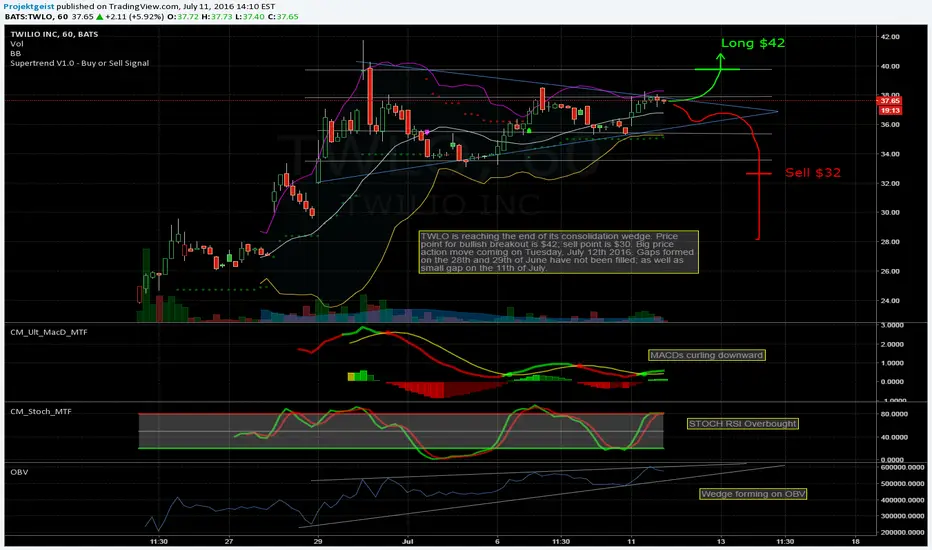Click the Jul marker on time axis
This screenshot has width=932, height=550.
(408, 542)
